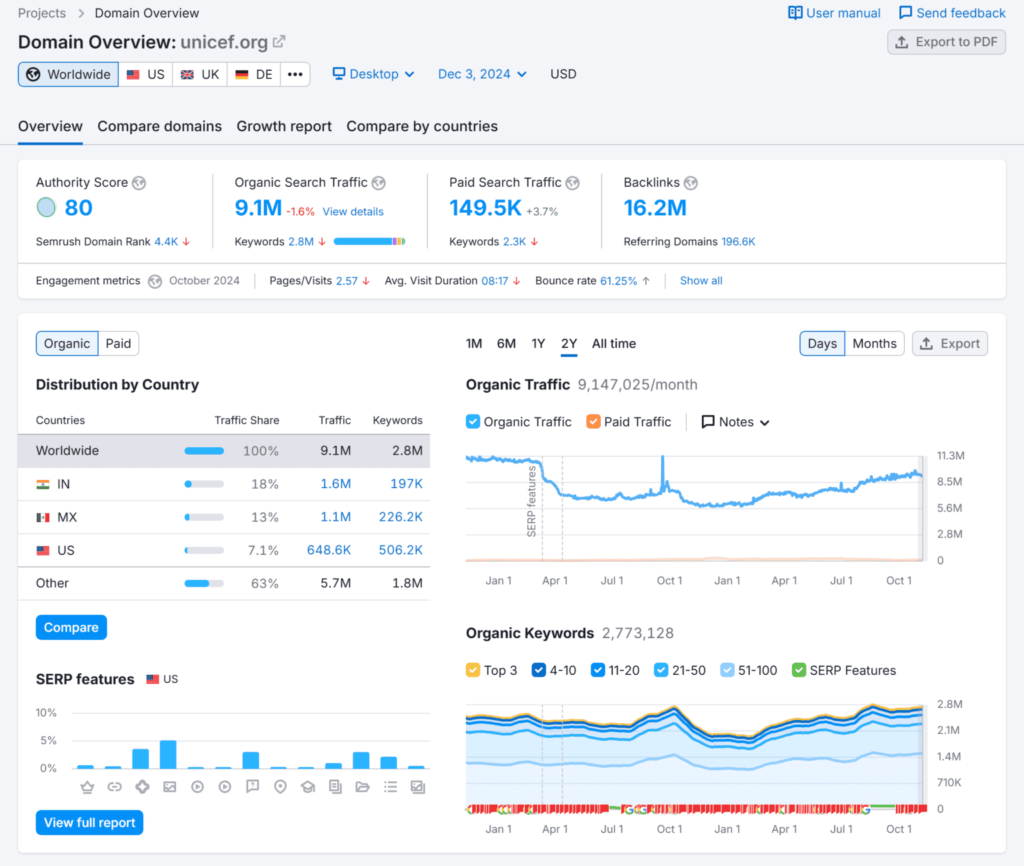Switch chart granularity to Months
This screenshot has height=866, width=1024.
(874, 344)
